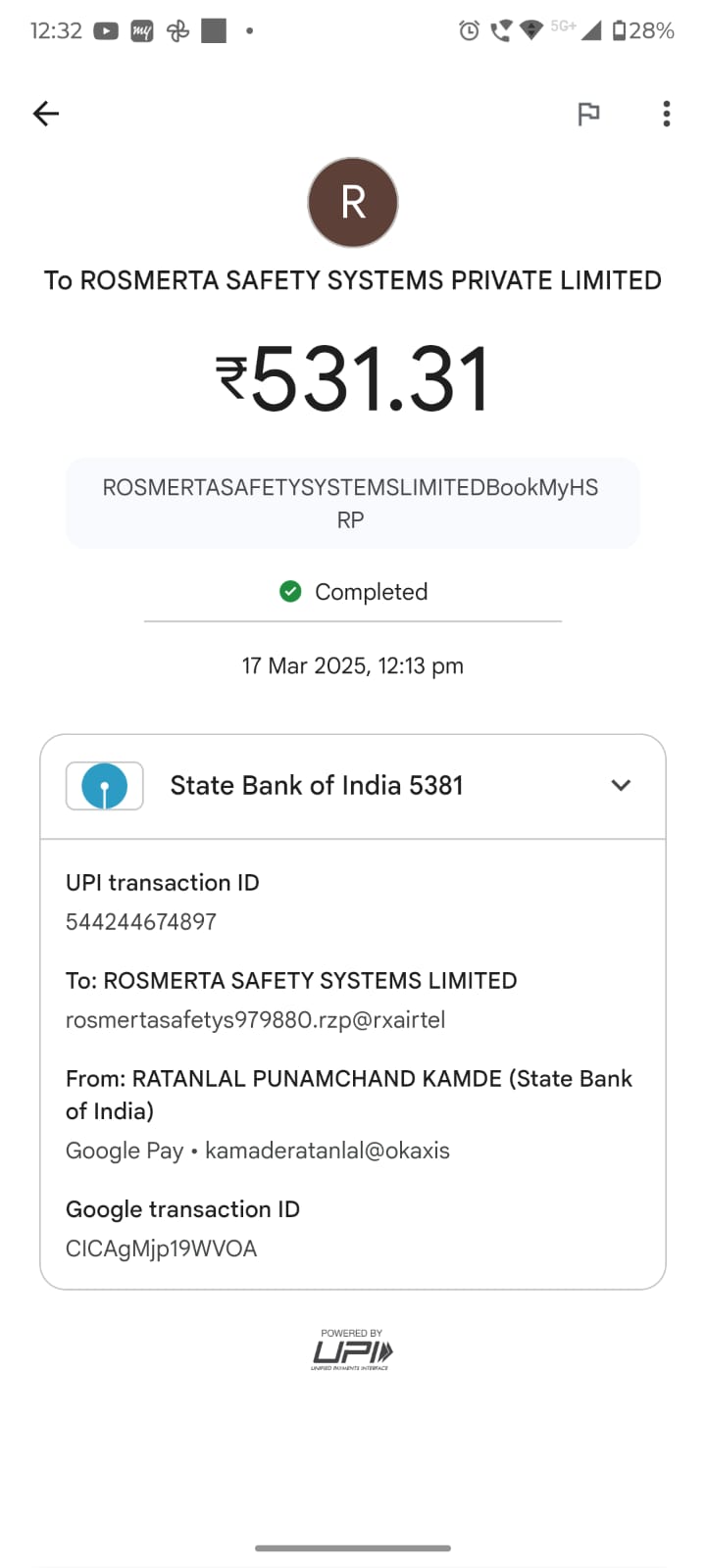The height and width of the screenshot is (1568, 706).
Task: Tap the ROSMERTA SAFETY SYSTEMS PRIVATE LIMITED name
Action: click(x=353, y=280)
